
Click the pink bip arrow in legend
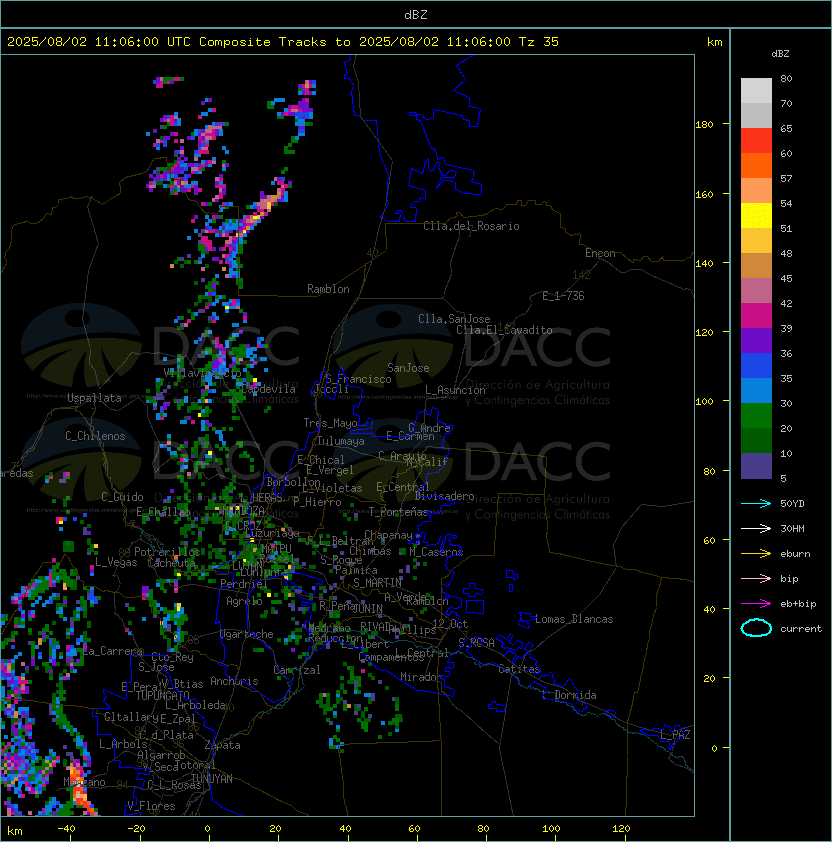(756, 578)
